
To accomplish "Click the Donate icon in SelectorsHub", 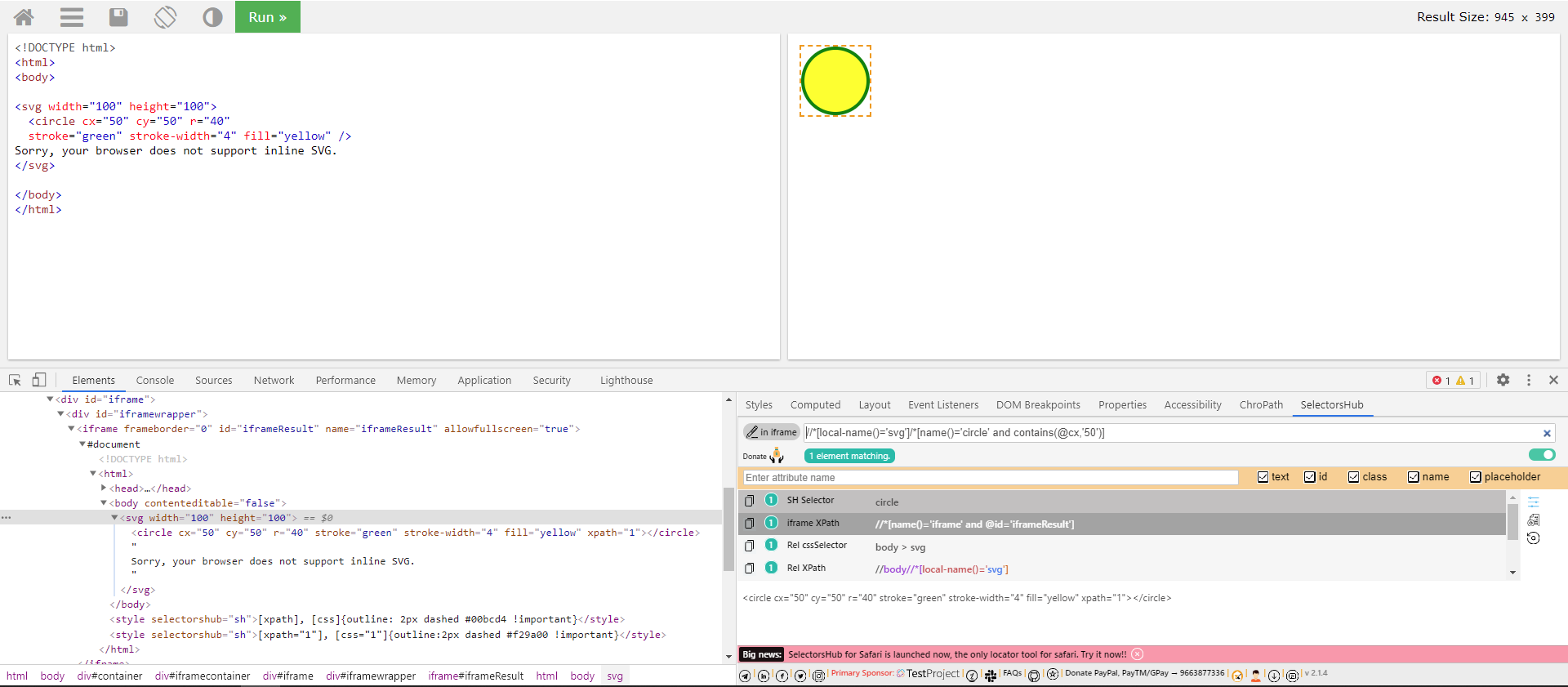I will [776, 456].
